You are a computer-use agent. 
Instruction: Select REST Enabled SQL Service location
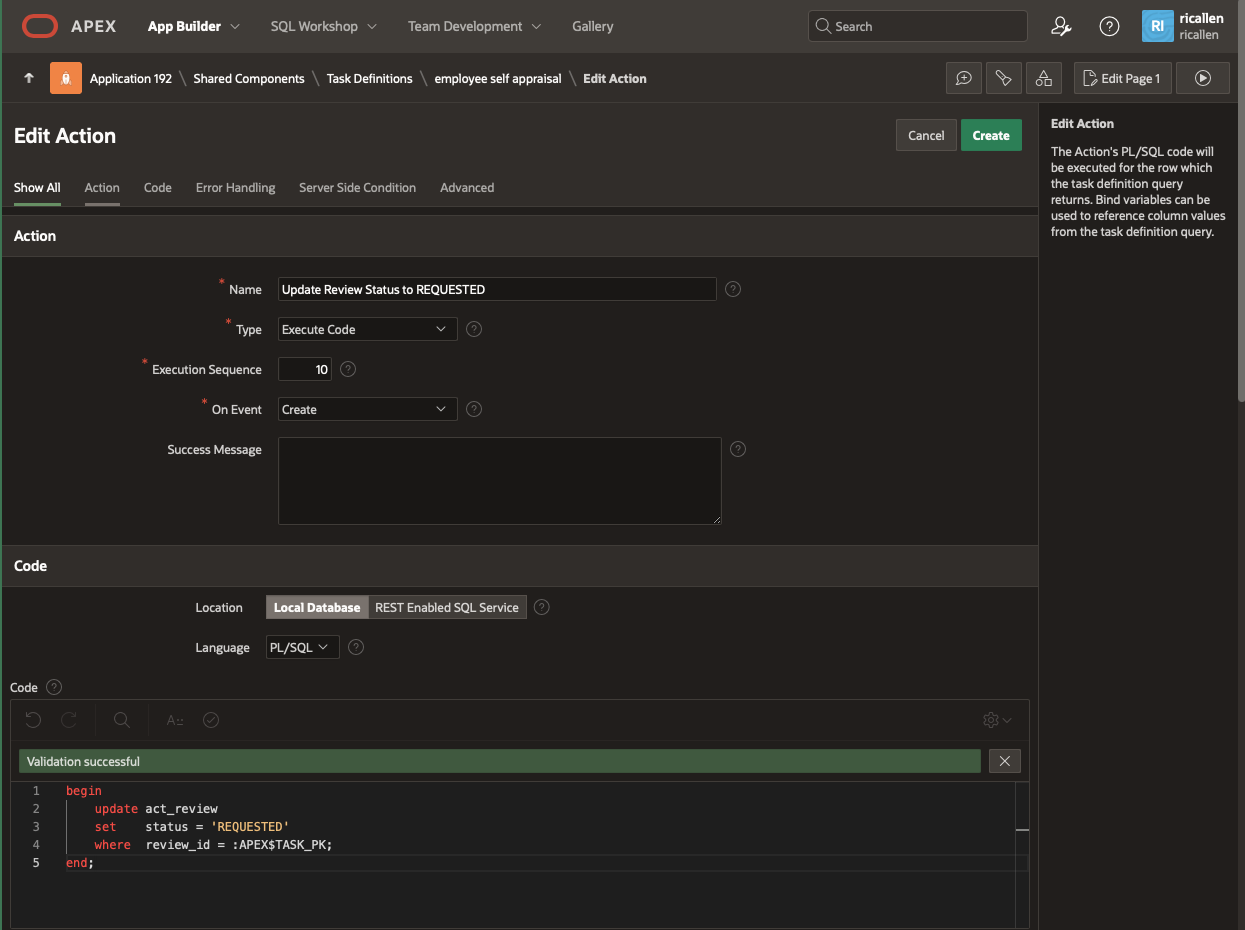coord(447,607)
